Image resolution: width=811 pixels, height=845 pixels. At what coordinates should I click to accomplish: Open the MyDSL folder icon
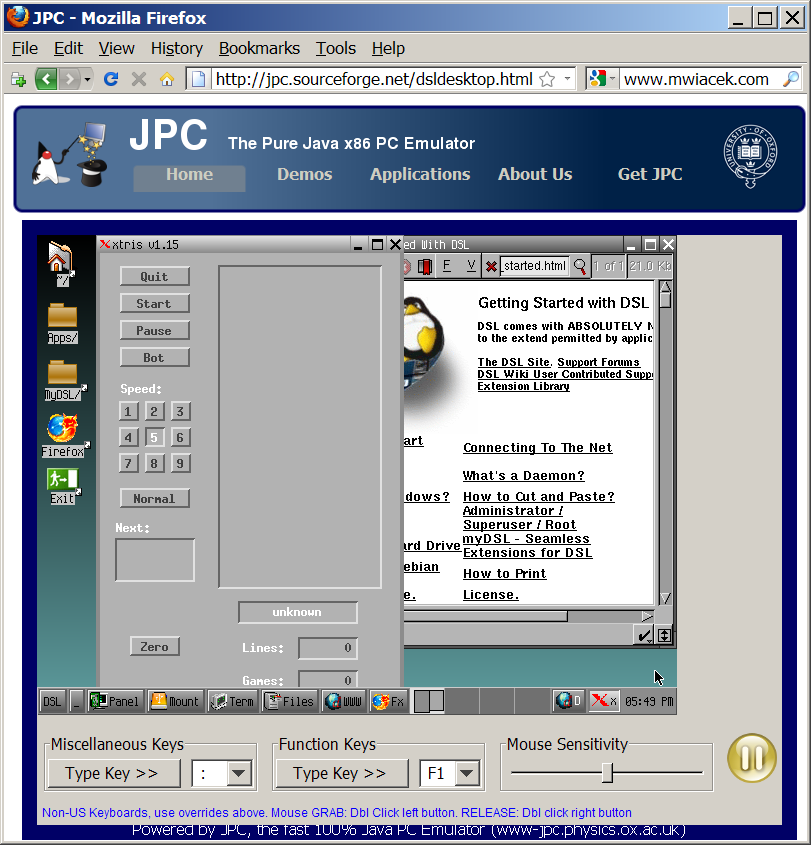(x=62, y=374)
